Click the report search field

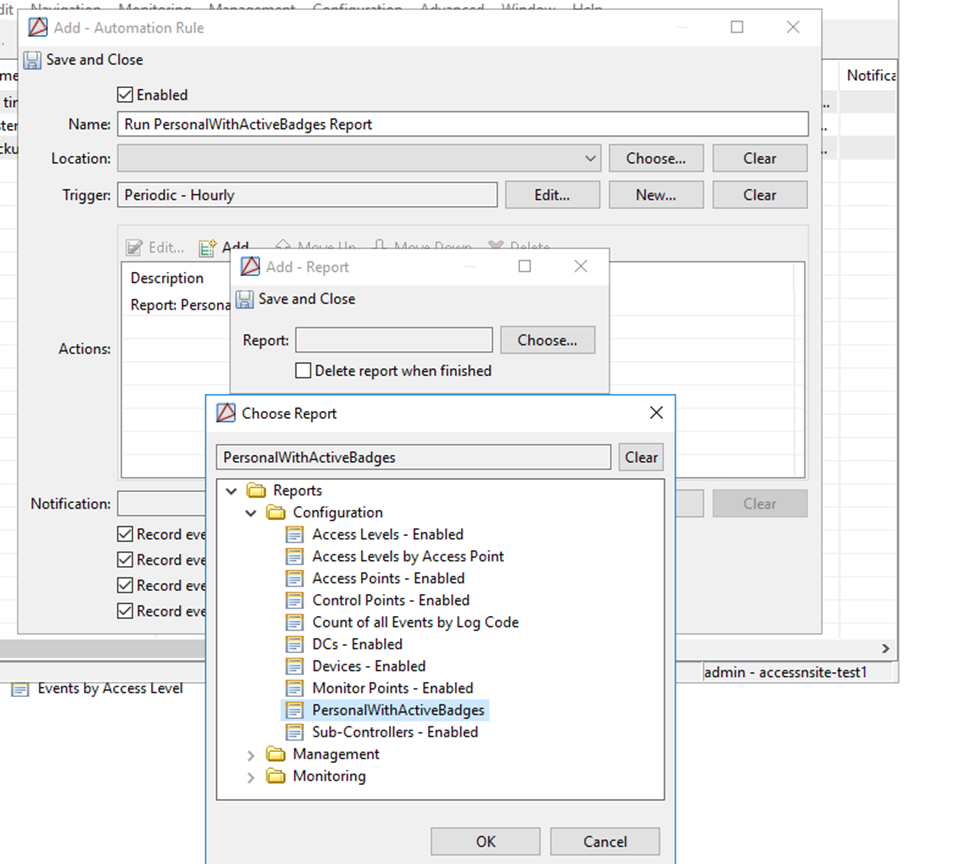414,457
